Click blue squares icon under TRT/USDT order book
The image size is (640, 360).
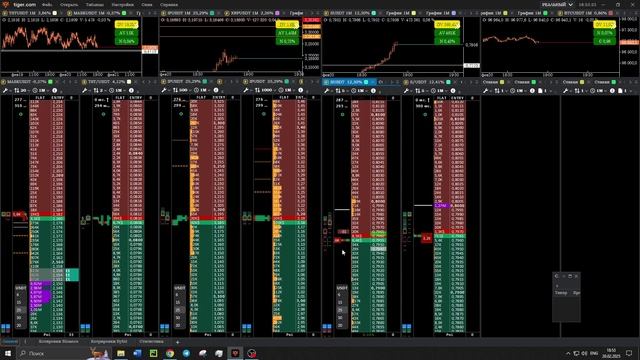(85, 327)
